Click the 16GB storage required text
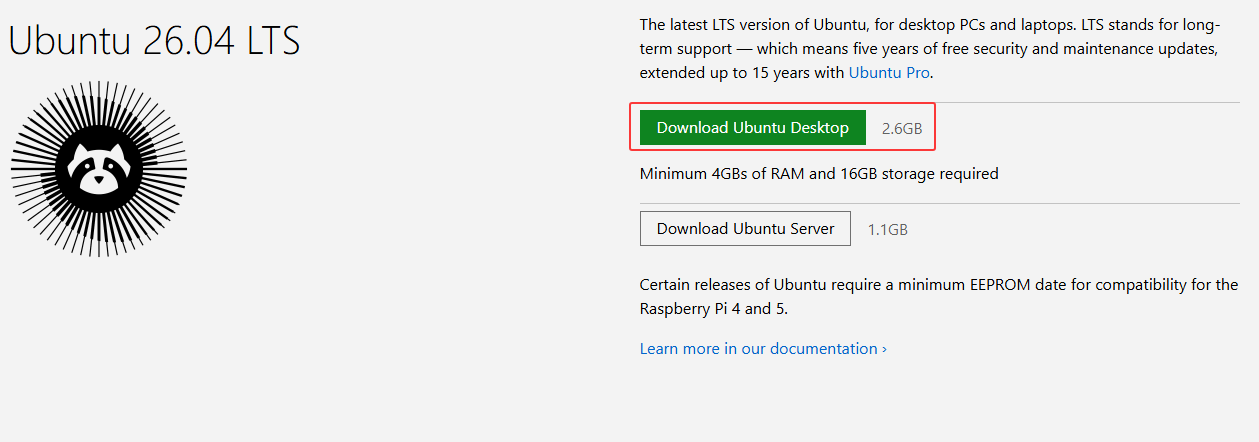 point(919,173)
